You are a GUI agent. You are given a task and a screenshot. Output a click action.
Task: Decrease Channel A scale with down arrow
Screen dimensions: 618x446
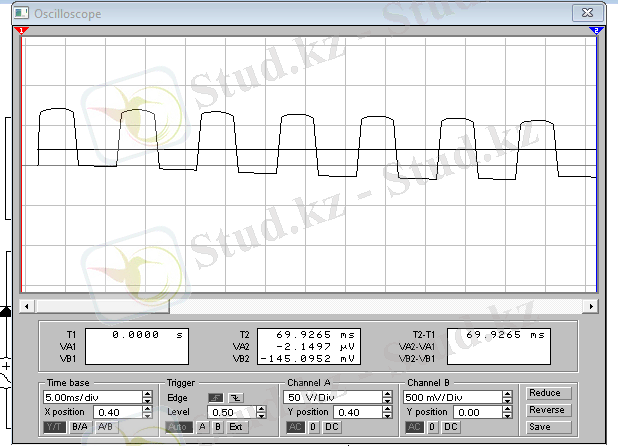pos(387,400)
